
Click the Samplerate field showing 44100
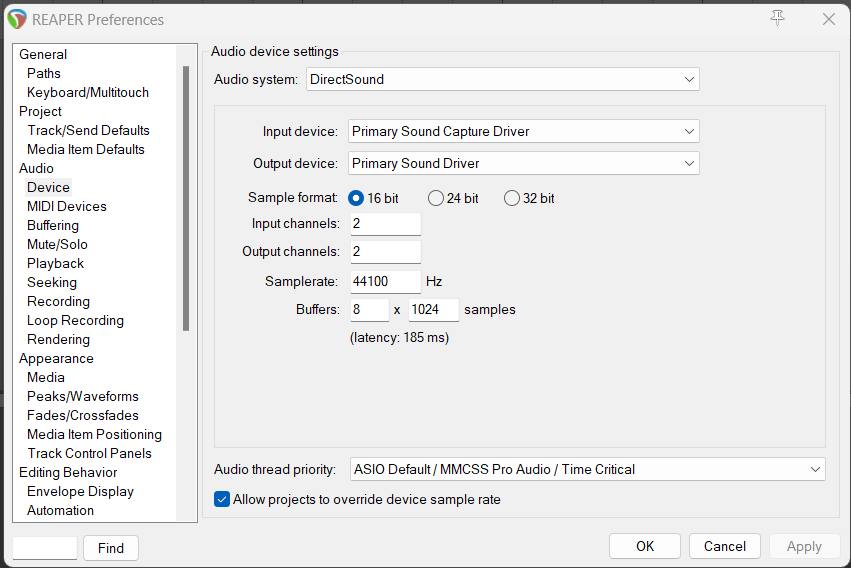click(385, 282)
